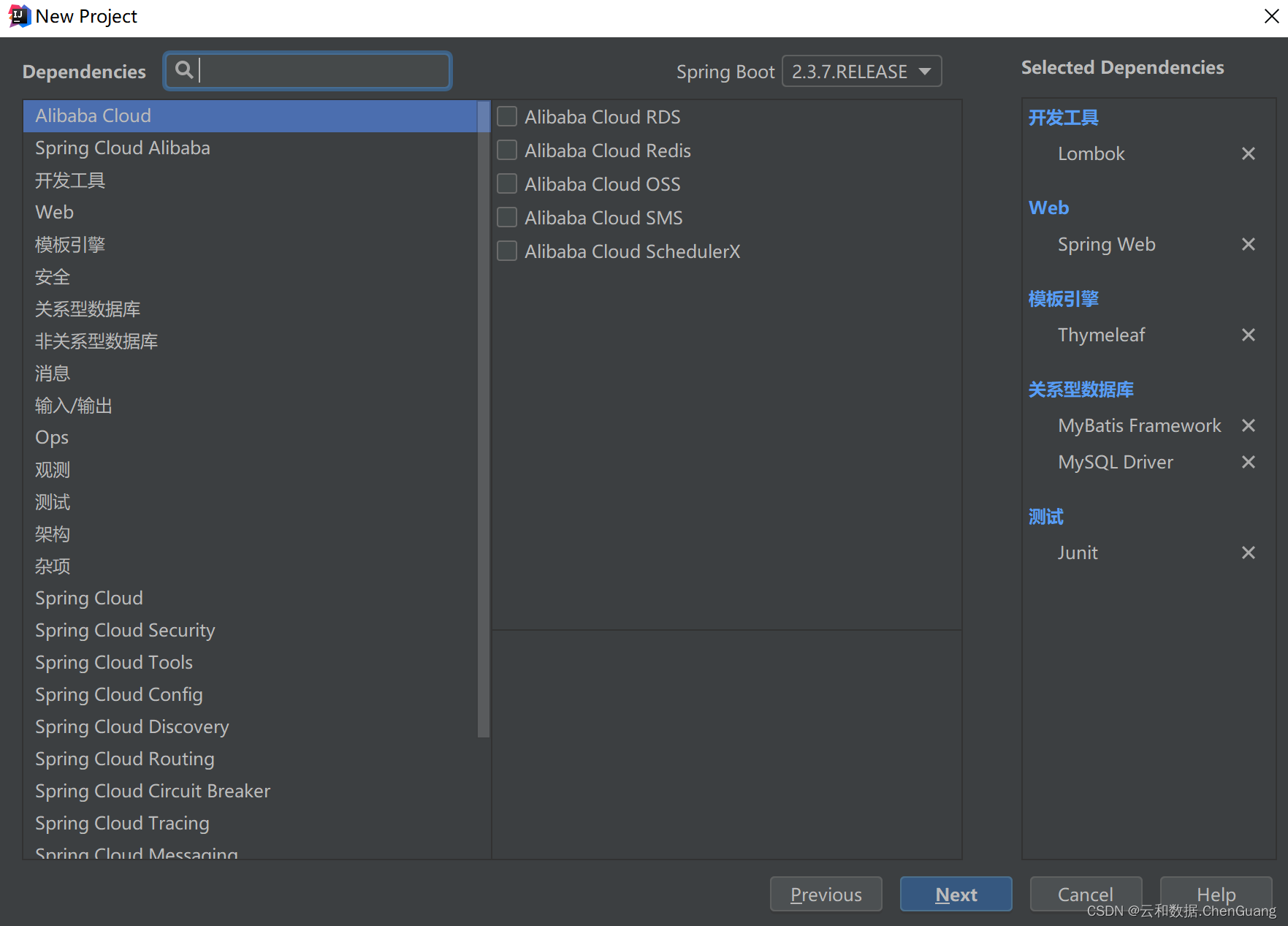Choose the 消息 category
1288x926 pixels.
(251, 373)
